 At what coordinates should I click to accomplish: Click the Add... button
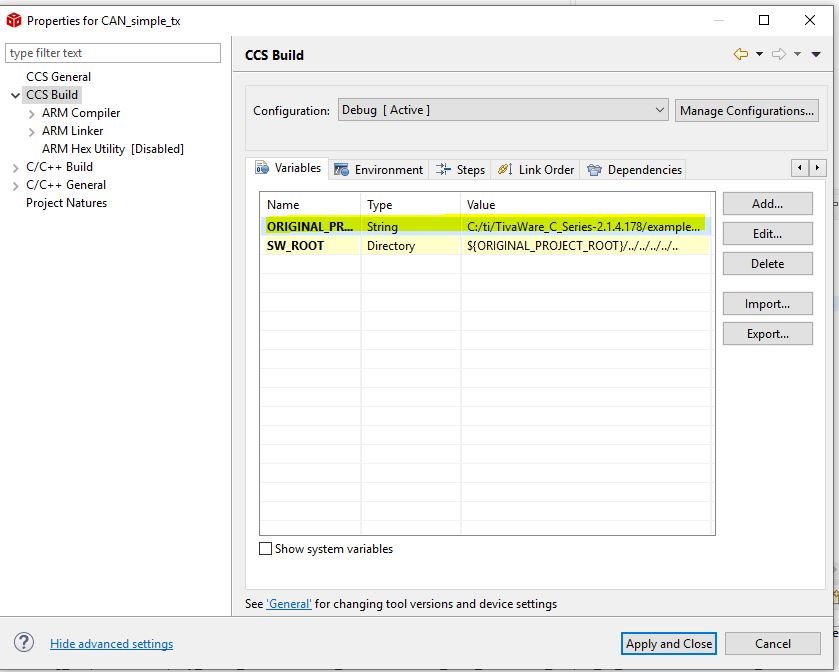click(x=767, y=203)
